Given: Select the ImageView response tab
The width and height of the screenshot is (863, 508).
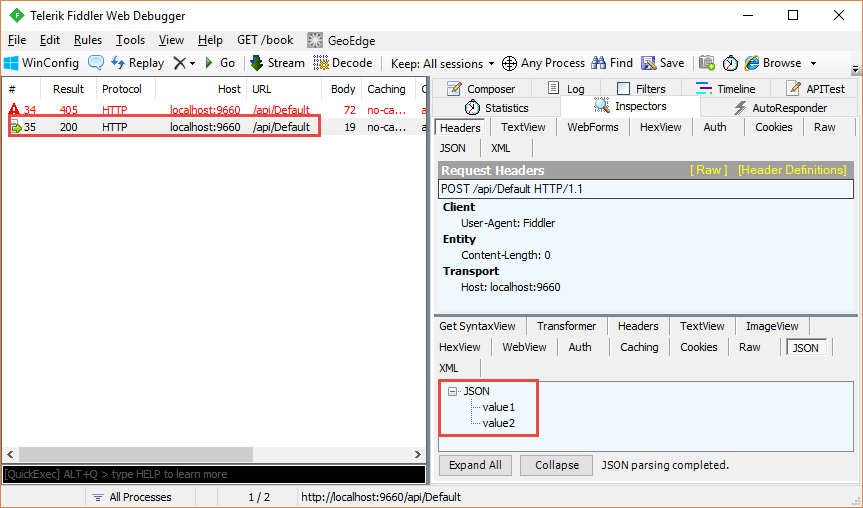Looking at the screenshot, I should pos(772,326).
